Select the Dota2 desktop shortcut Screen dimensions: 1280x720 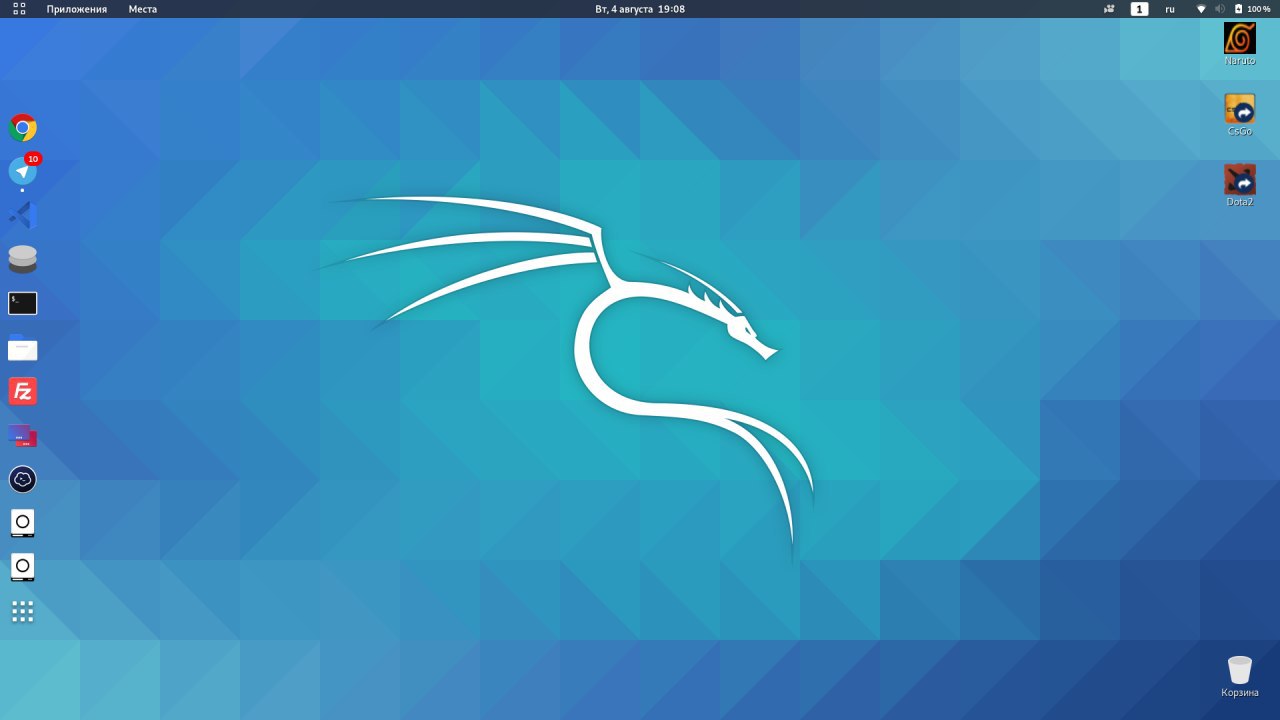(x=1240, y=186)
